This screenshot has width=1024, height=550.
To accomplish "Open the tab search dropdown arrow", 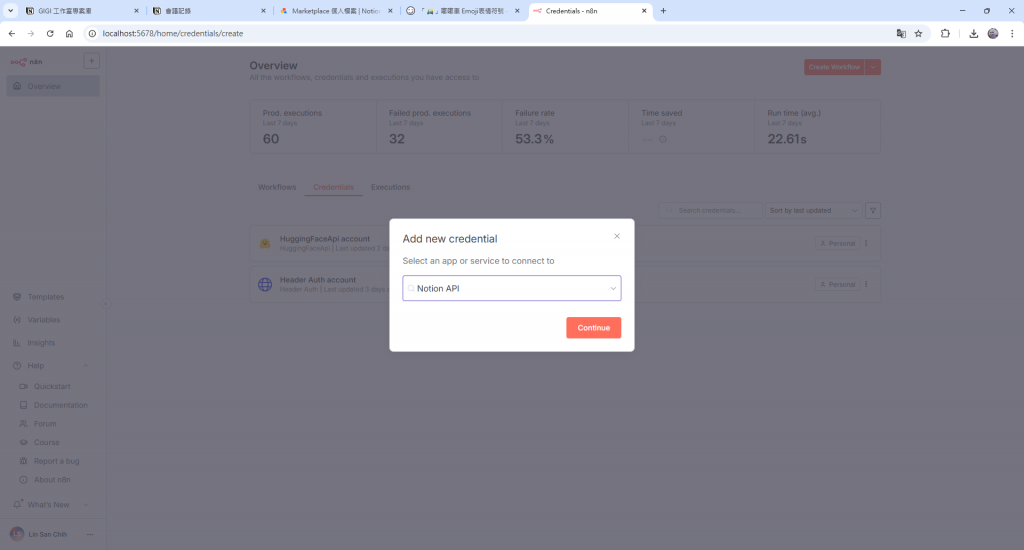I will pos(10,10).
